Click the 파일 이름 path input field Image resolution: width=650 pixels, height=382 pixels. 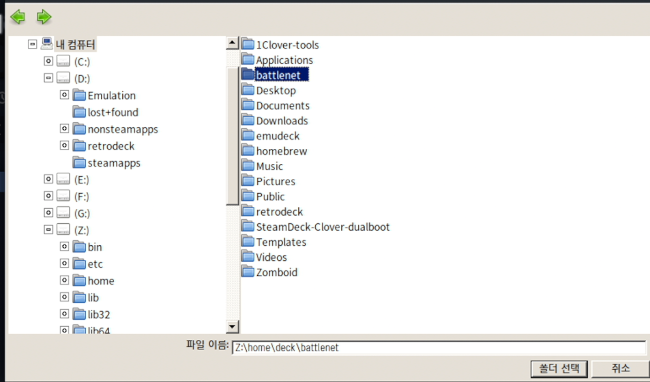(x=439, y=347)
